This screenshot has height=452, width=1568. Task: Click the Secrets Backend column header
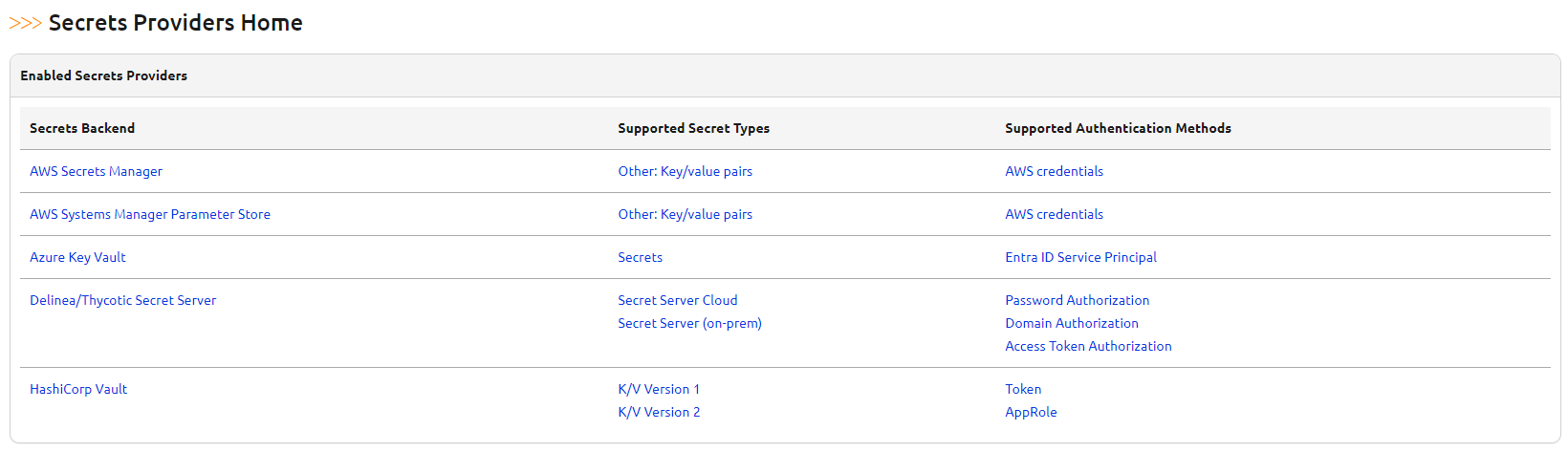(x=82, y=128)
